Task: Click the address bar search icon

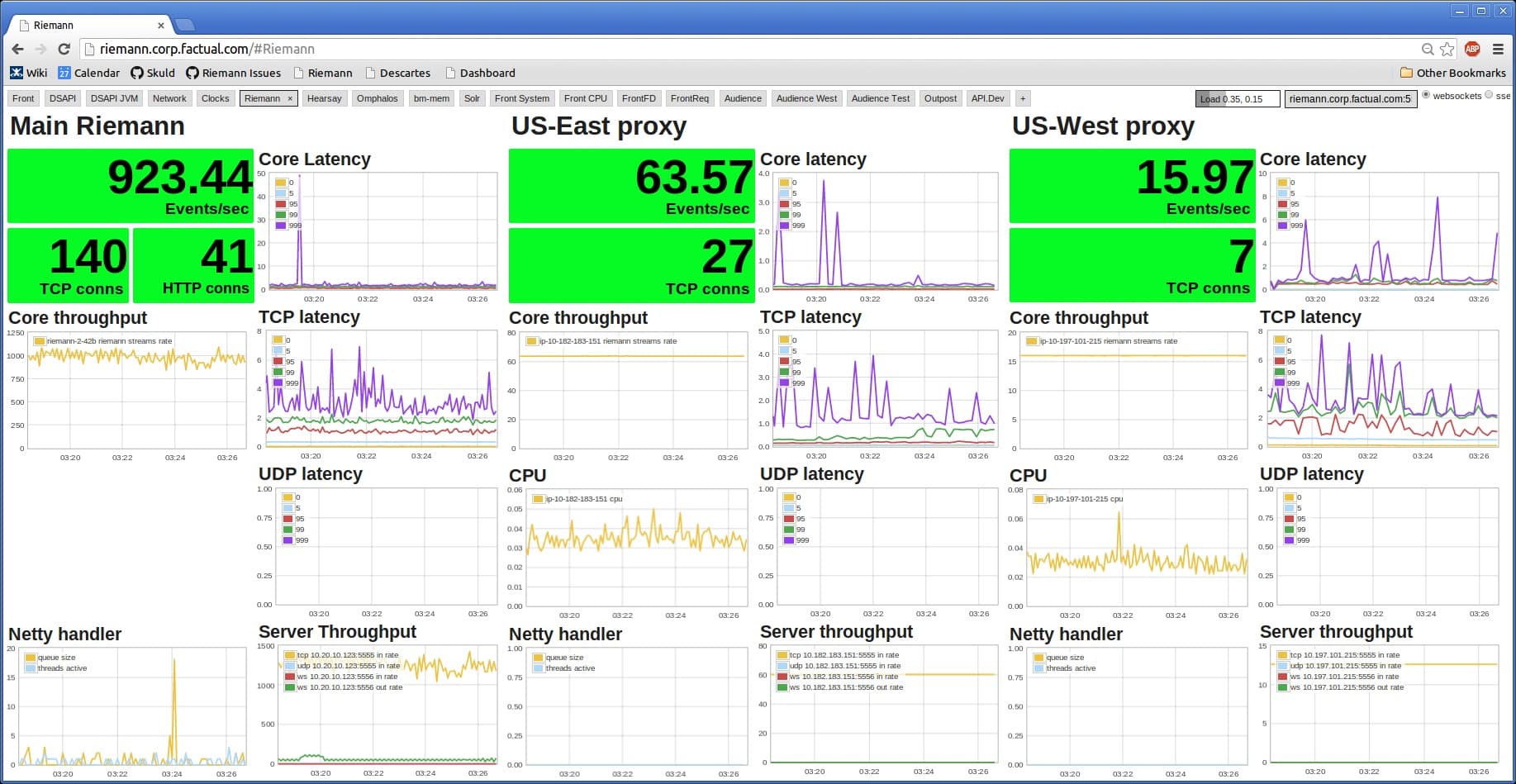Action: coord(1428,50)
